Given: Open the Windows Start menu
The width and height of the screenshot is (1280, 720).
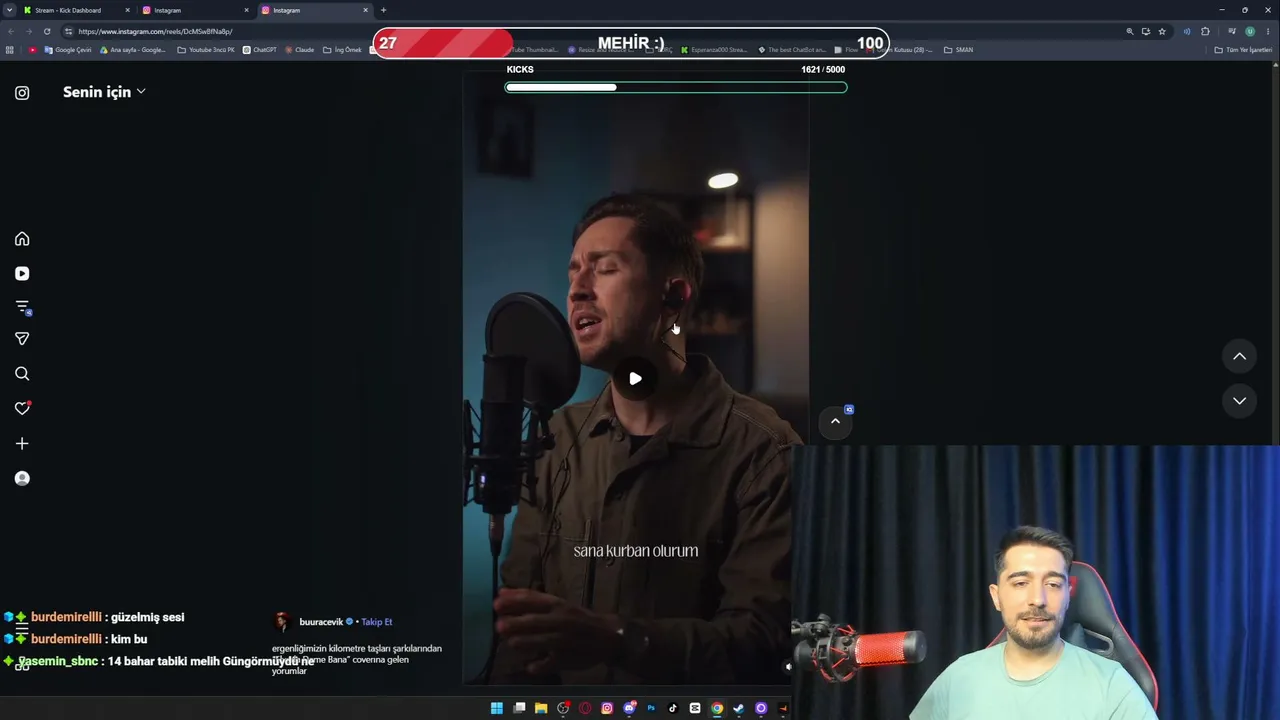Looking at the screenshot, I should coord(497,708).
